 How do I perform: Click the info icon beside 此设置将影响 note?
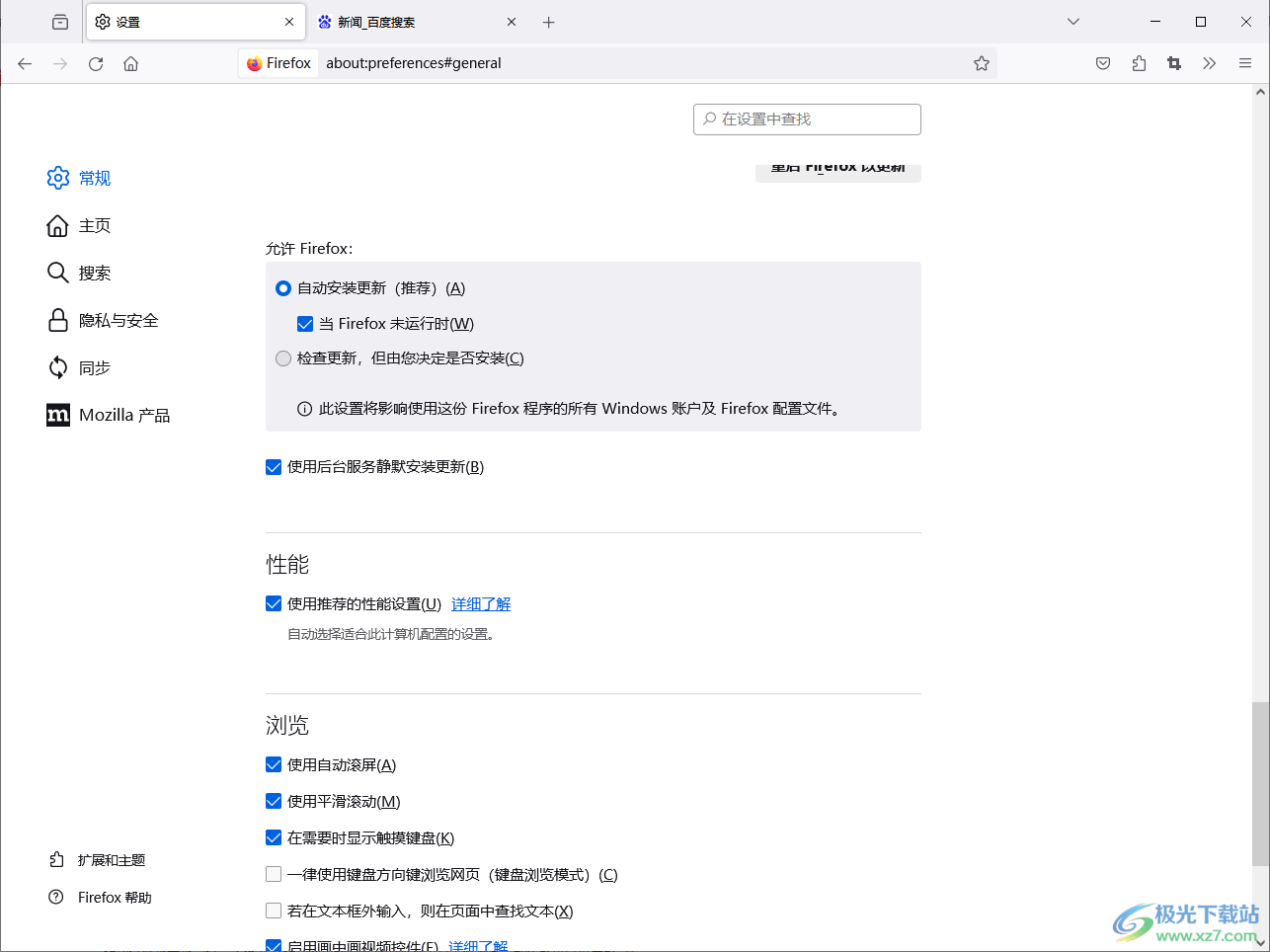pos(305,409)
